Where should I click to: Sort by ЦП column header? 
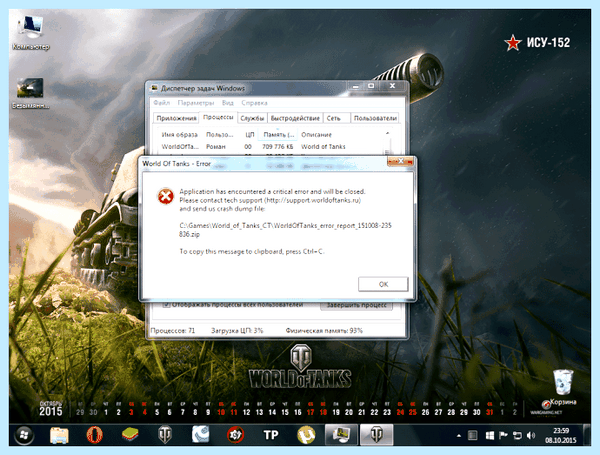coord(249,135)
